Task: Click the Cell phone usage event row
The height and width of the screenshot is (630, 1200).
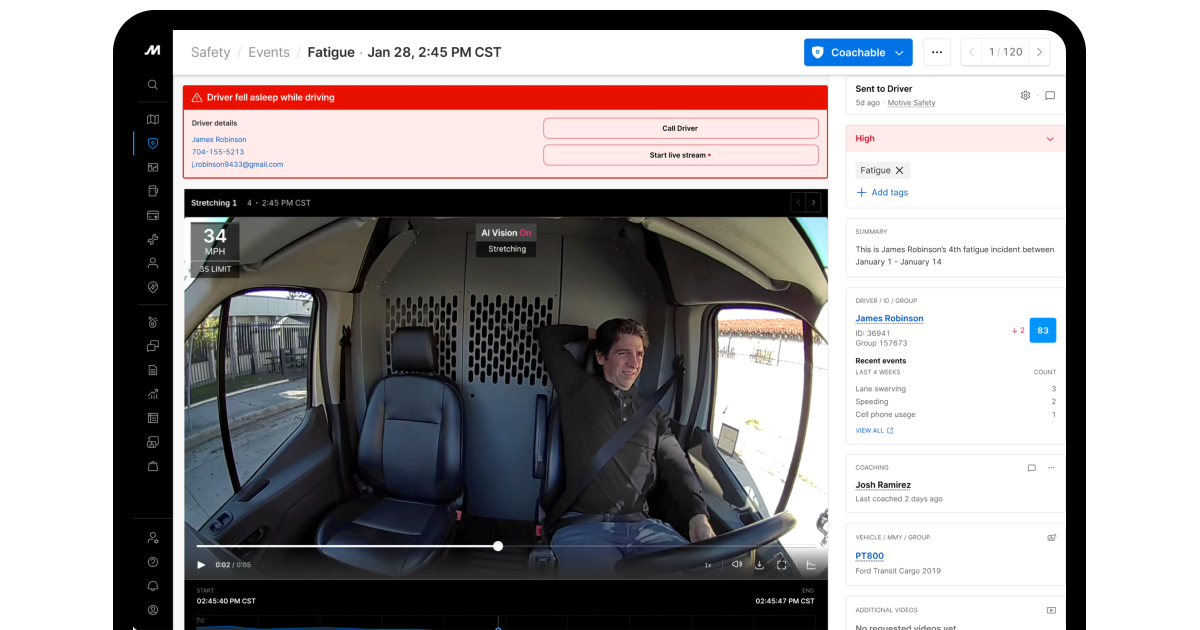Action: point(955,414)
